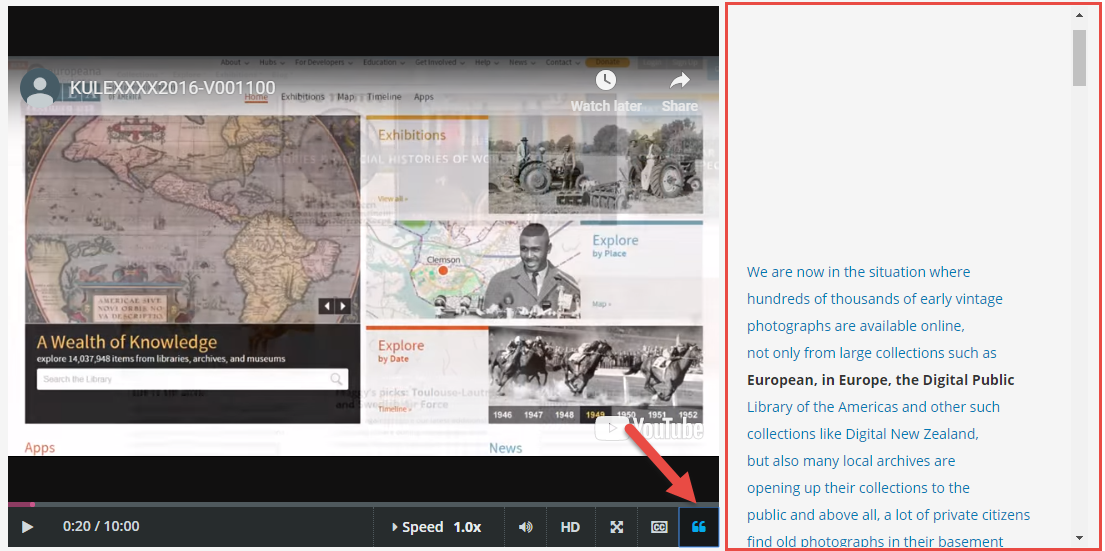This screenshot has width=1105, height=551.
Task: Click highlighted line 'European, in Europe, the Digital Public'
Action: pyautogui.click(x=880, y=380)
